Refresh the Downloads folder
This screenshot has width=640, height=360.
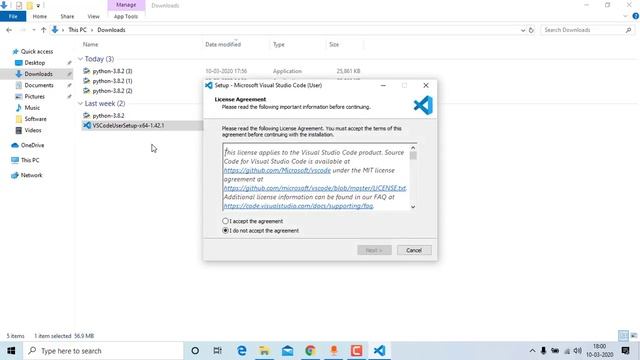click(x=531, y=30)
